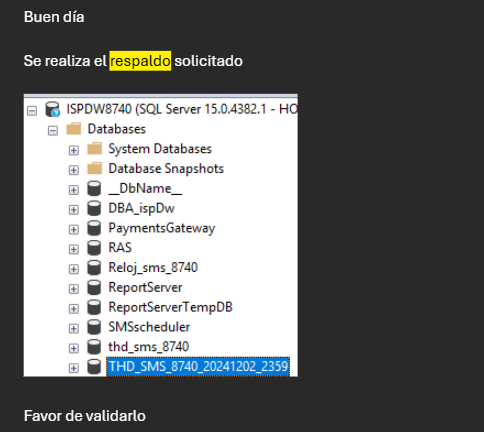This screenshot has width=484, height=432.
Task: Expand the Reloj_sms_8740 database node
Action: (74, 269)
